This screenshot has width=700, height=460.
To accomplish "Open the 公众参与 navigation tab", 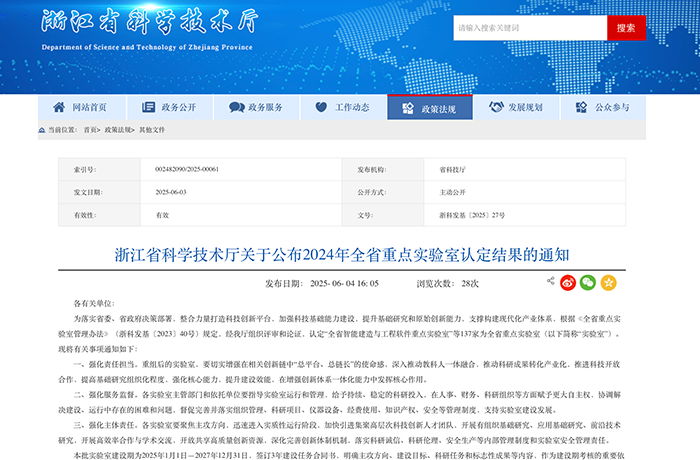I will [603, 108].
